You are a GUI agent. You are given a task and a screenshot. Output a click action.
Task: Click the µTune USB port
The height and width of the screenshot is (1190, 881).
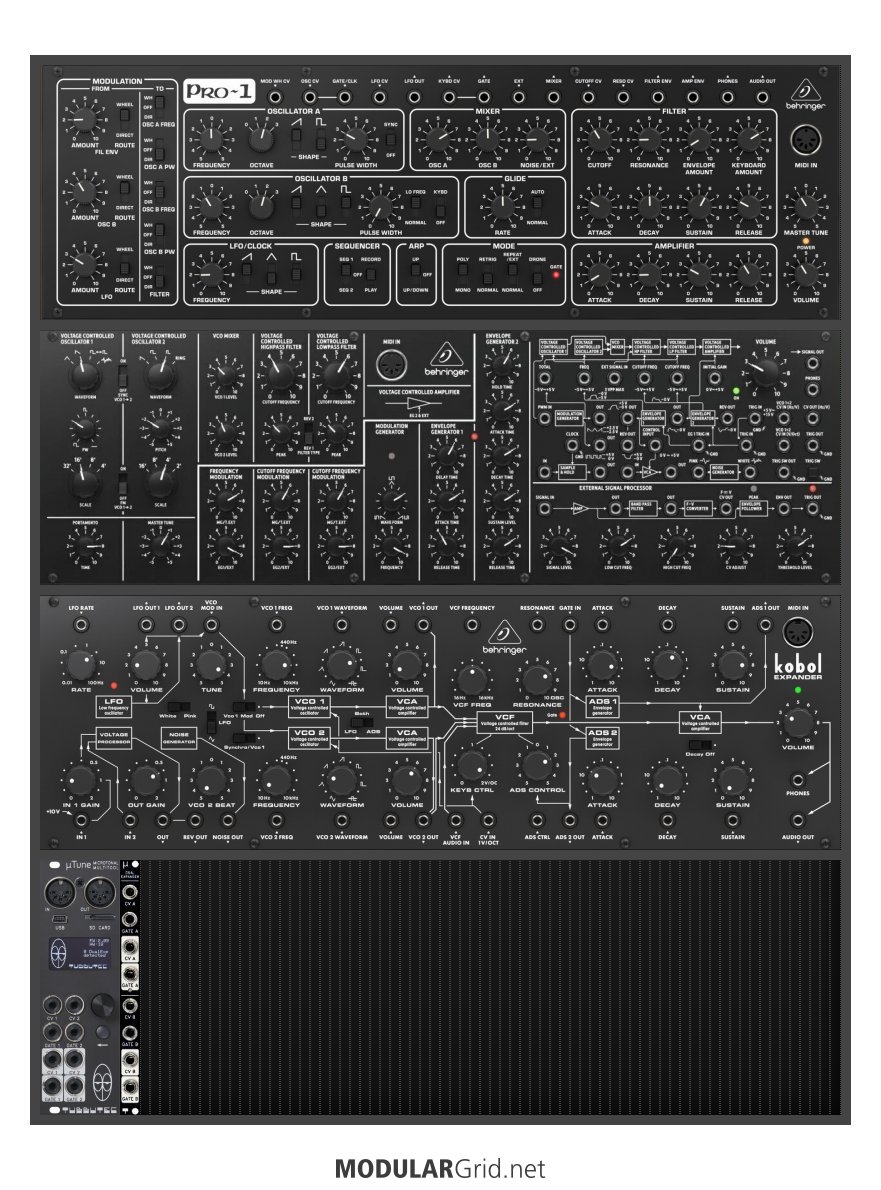click(60, 919)
